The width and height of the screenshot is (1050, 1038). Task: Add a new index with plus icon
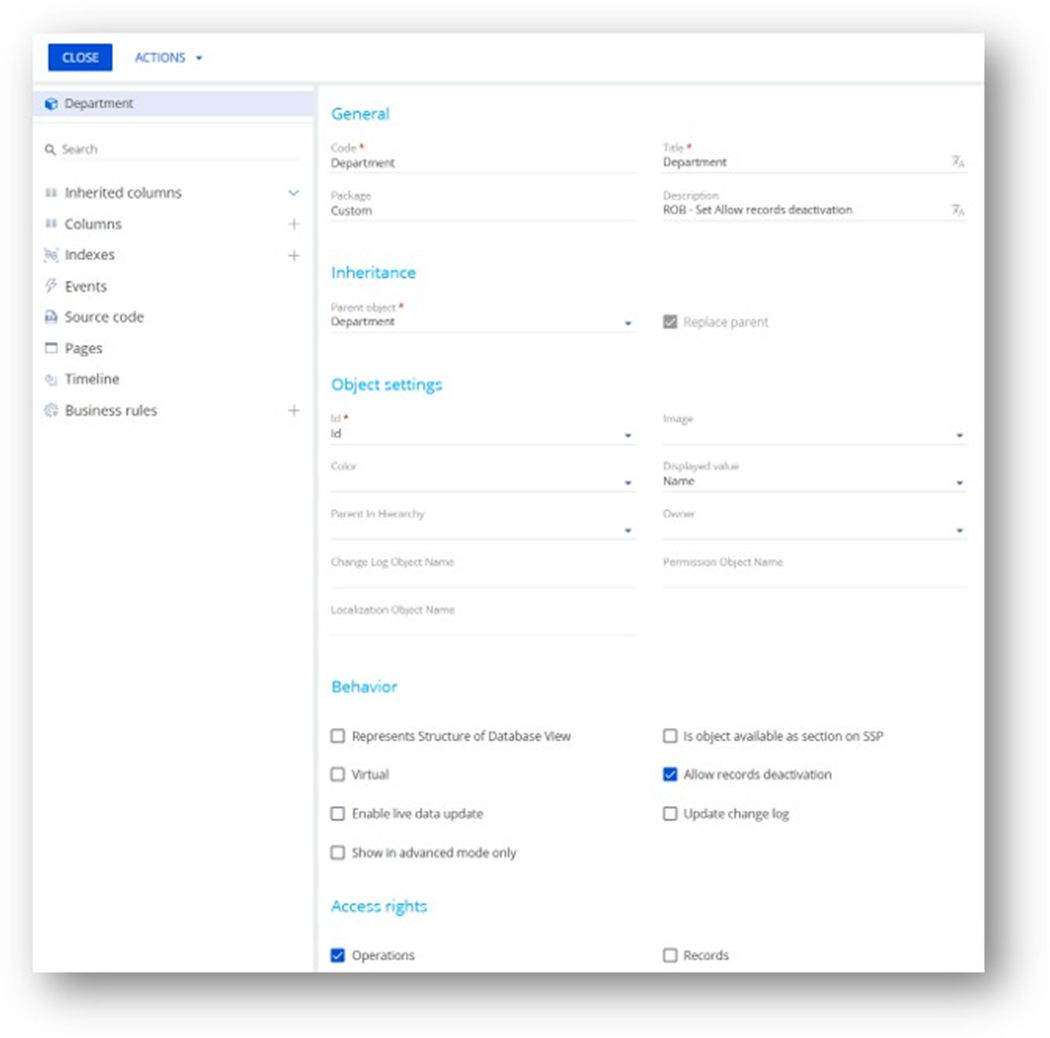coord(294,256)
